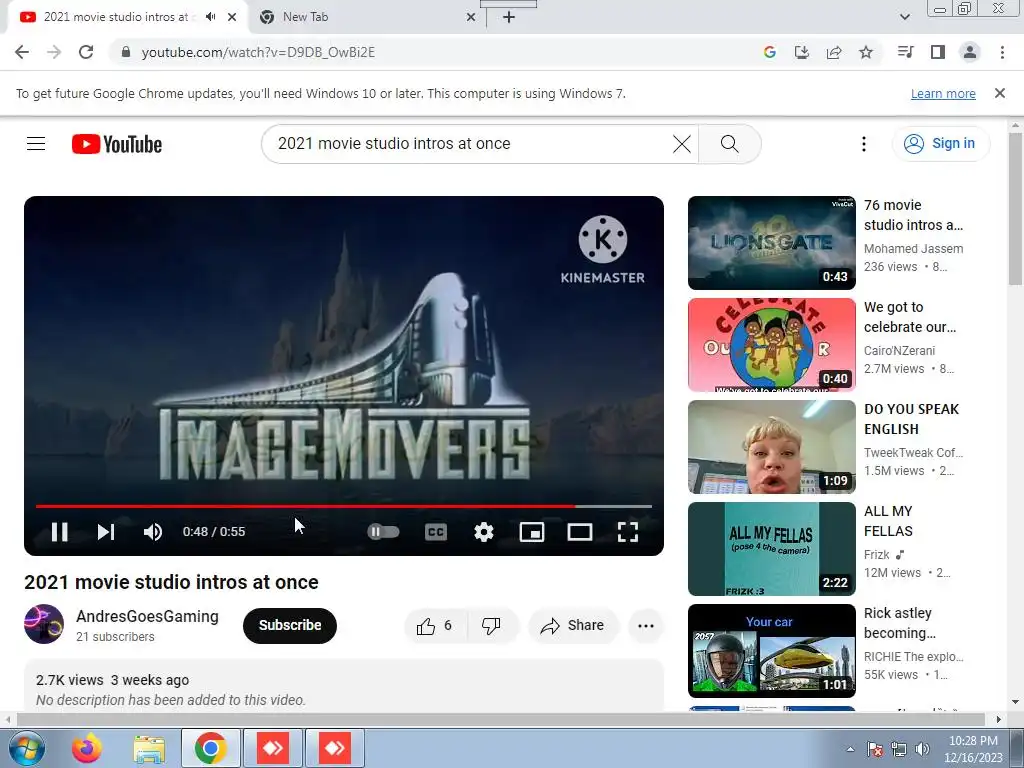Toggle closed captions CC button
The height and width of the screenshot is (768, 1024).
pos(436,532)
